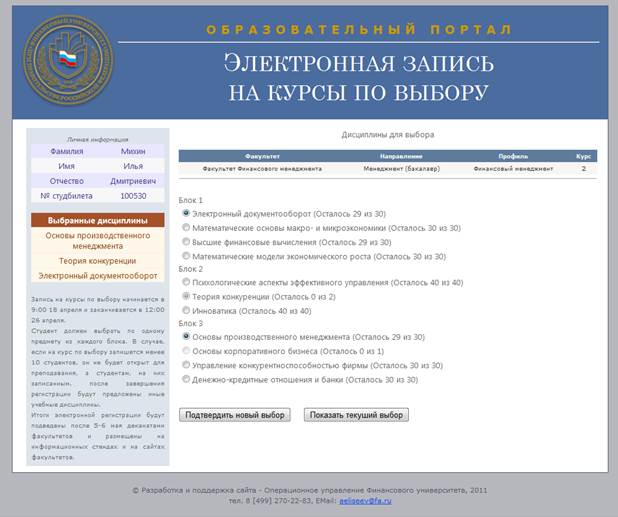
Task: Click the Курс column header
Action: pyautogui.click(x=583, y=156)
